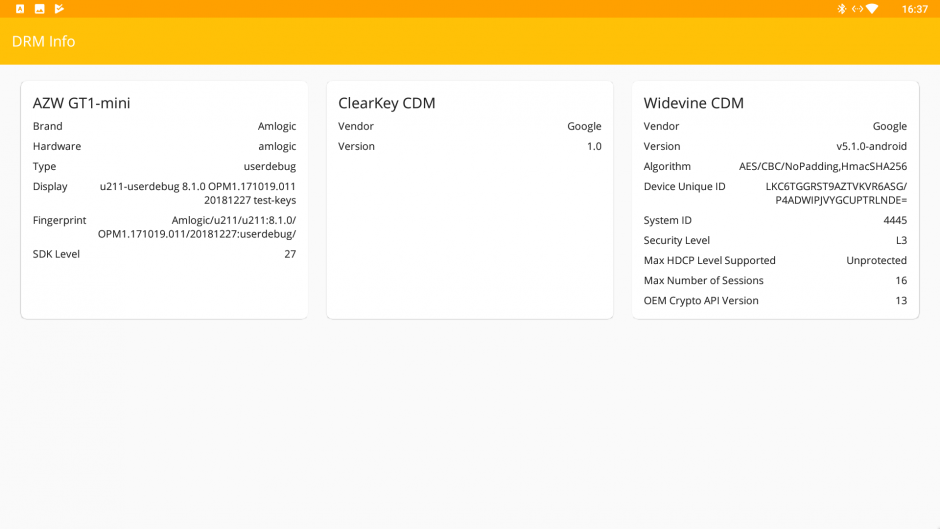This screenshot has height=529, width=940.
Task: Tap the Security Level label
Action: (x=677, y=241)
